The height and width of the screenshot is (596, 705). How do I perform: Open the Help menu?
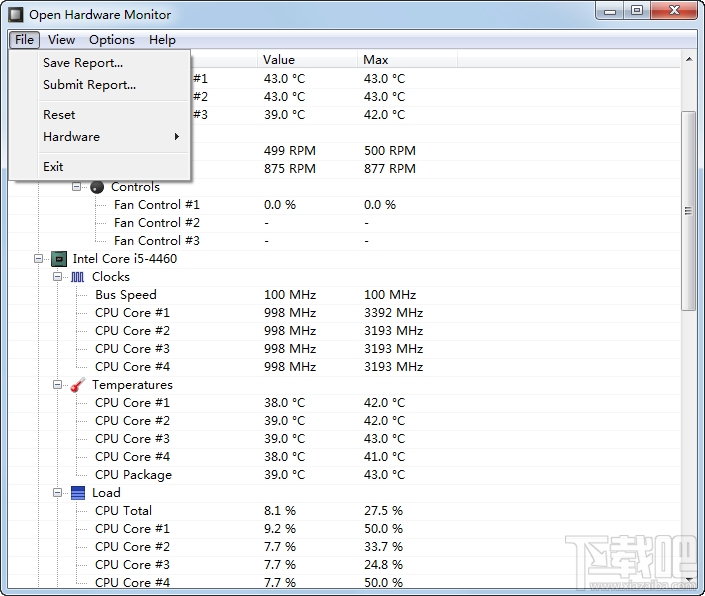point(162,40)
